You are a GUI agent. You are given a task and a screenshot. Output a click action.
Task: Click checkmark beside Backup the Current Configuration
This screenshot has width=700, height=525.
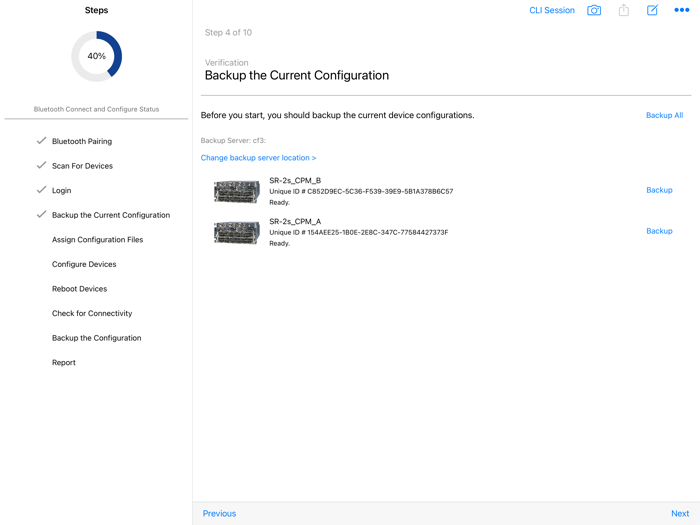pyautogui.click(x=42, y=214)
